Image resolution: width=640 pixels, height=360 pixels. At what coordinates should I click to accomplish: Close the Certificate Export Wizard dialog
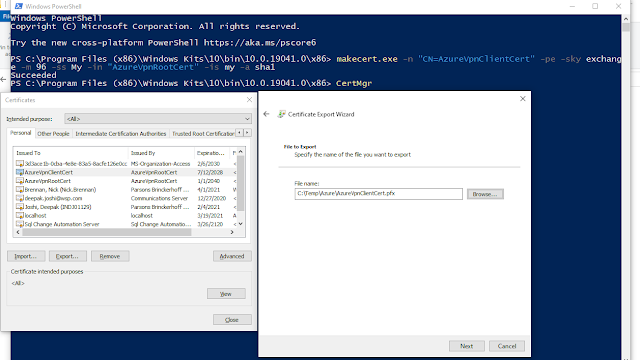point(522,99)
